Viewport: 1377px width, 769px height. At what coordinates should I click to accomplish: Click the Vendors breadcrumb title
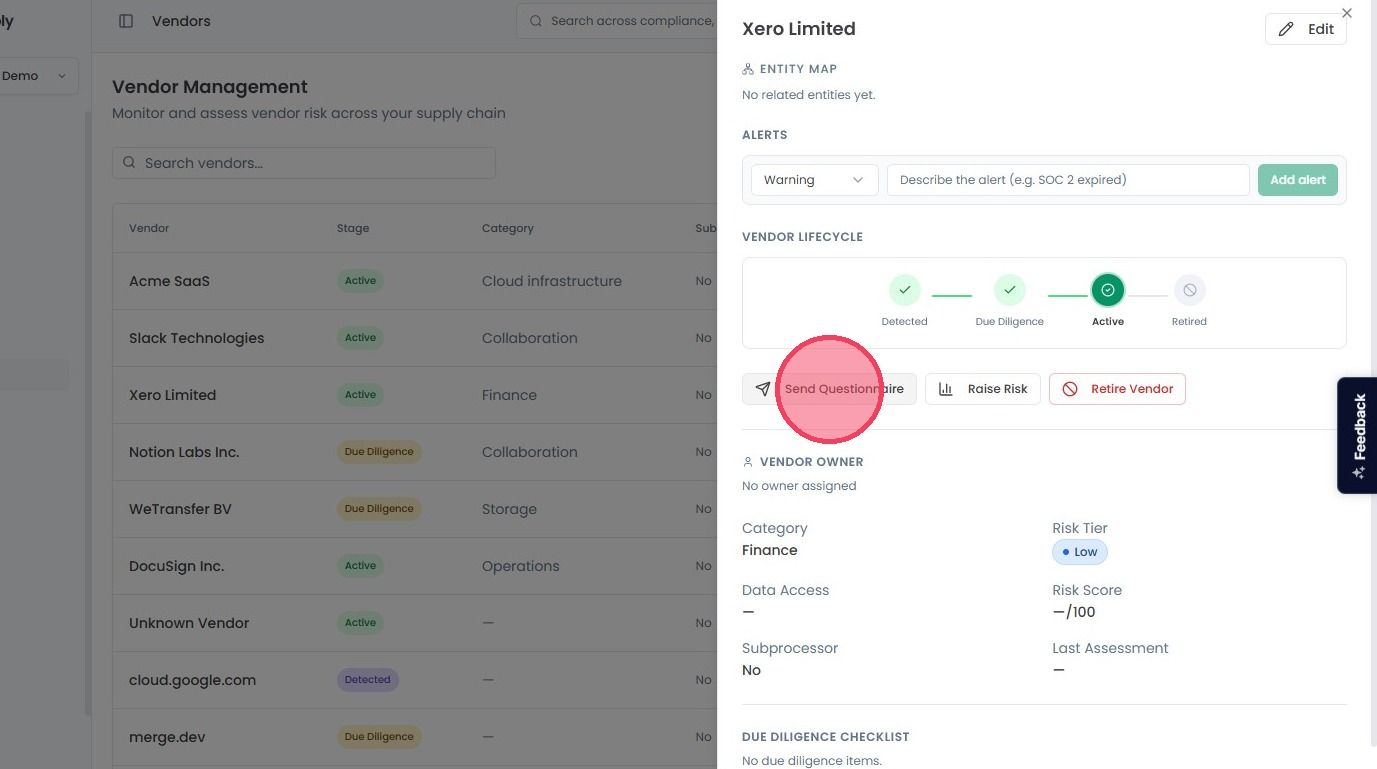[181, 21]
